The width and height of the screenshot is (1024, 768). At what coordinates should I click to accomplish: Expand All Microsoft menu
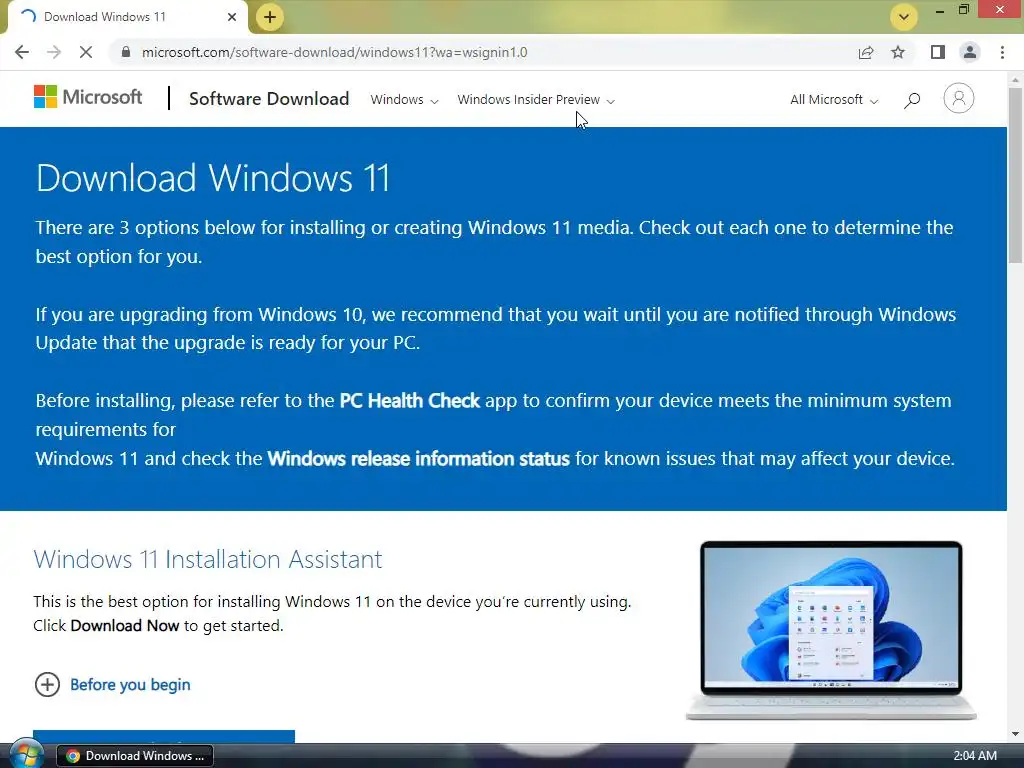point(834,100)
